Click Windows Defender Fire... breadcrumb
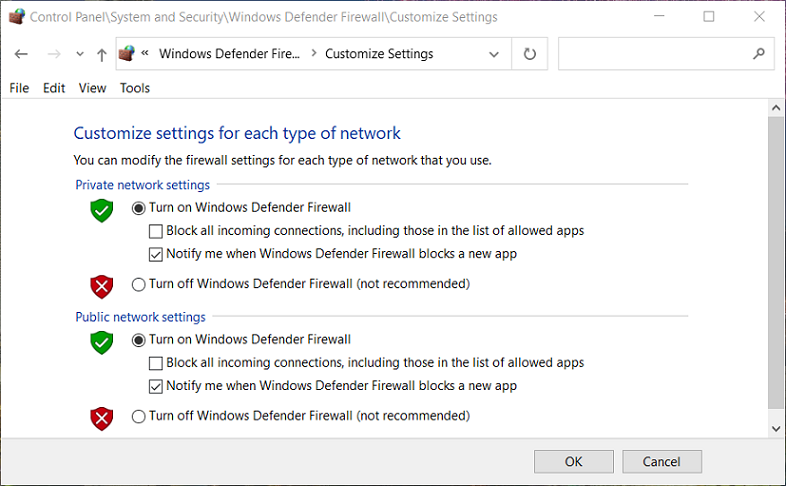The width and height of the screenshot is (786, 486). point(229,54)
